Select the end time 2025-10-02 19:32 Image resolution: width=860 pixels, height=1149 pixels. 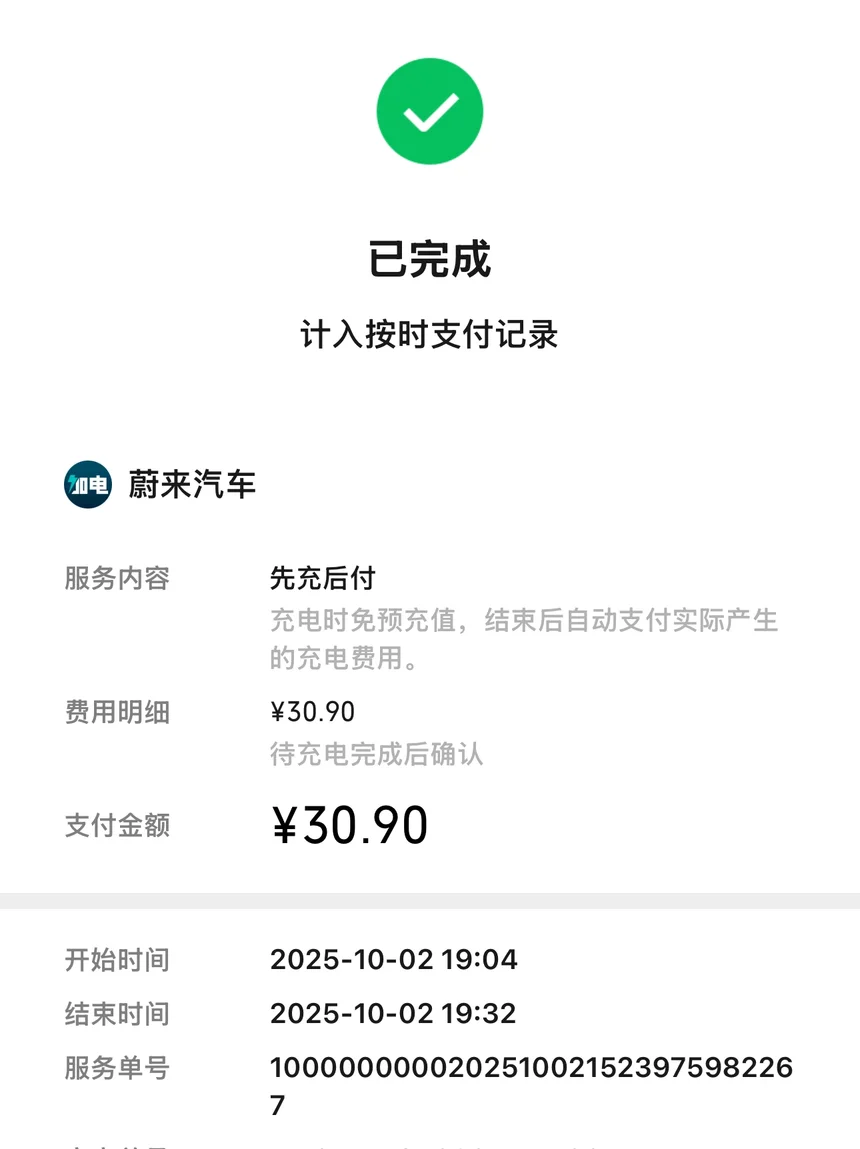pyautogui.click(x=393, y=1014)
